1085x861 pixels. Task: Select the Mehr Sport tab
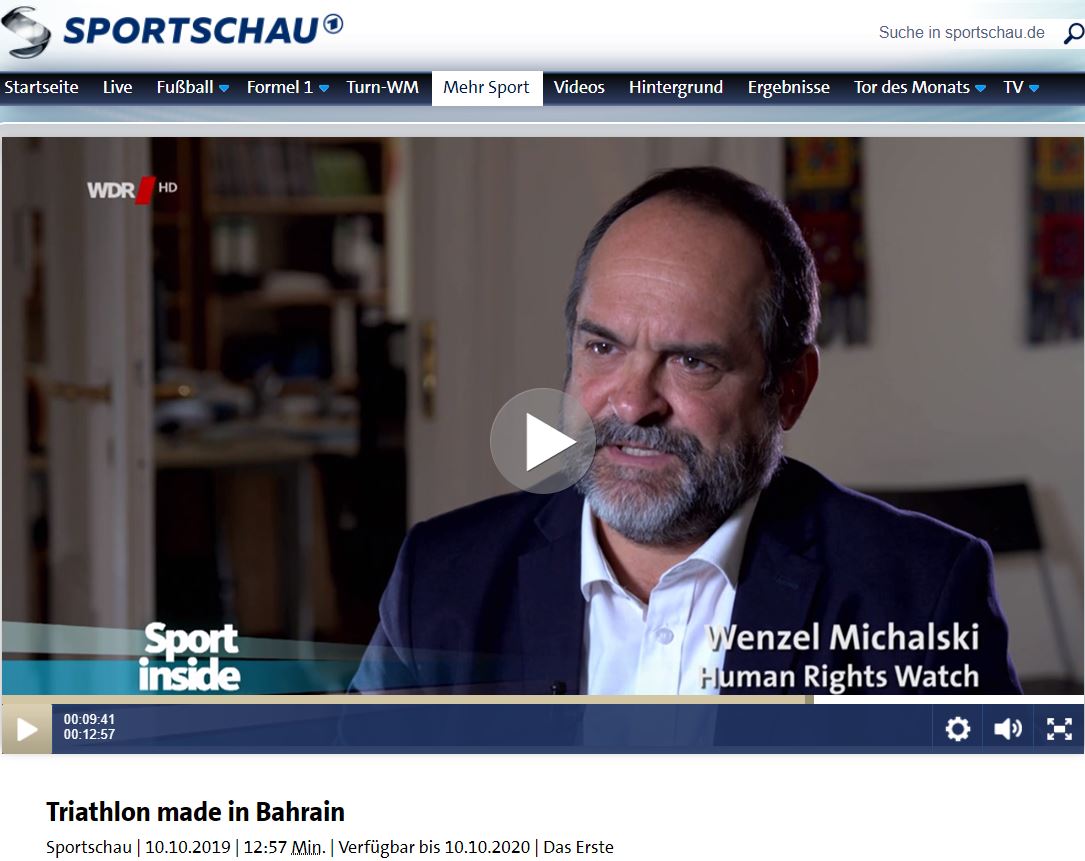(486, 88)
